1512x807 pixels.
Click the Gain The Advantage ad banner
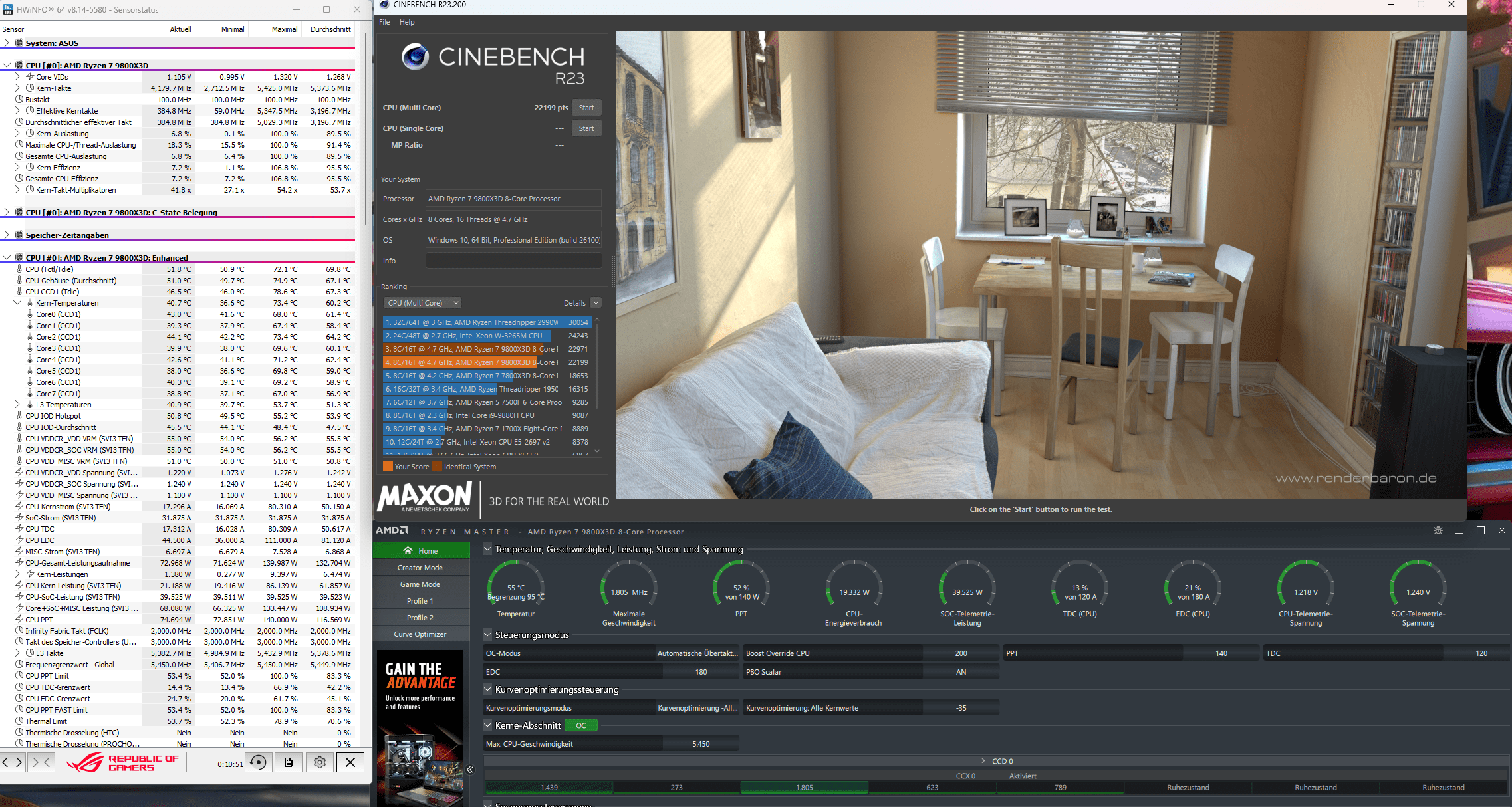[x=420, y=728]
